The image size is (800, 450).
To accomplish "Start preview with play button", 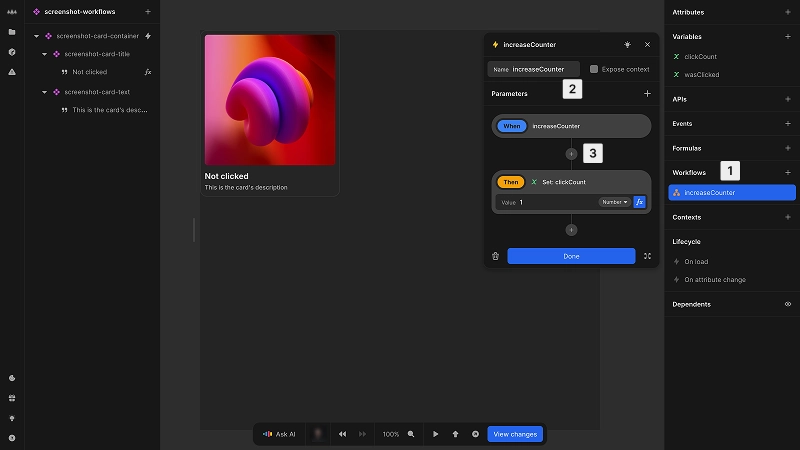I will click(435, 434).
